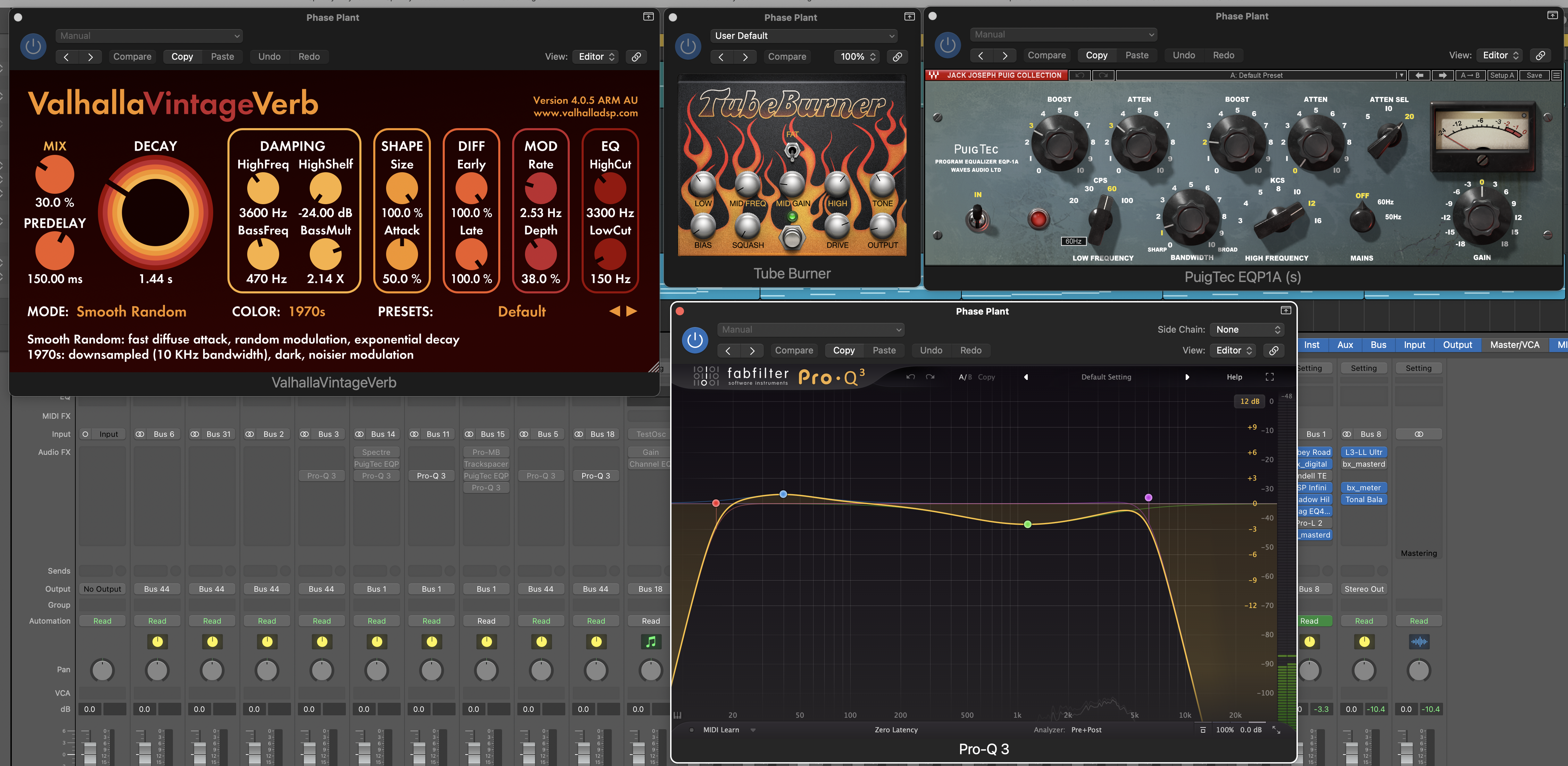Click the red low cut band node
1568x766 pixels.
click(716, 503)
